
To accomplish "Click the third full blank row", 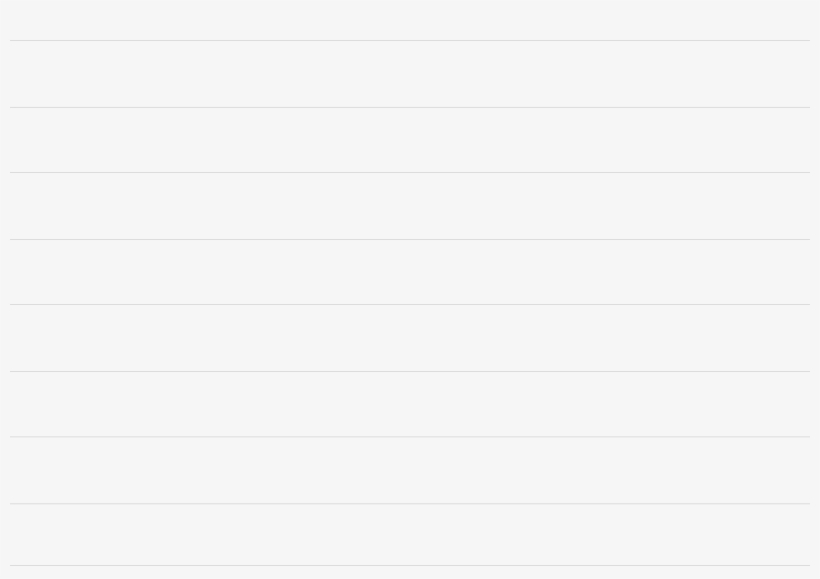I will [x=410, y=206].
